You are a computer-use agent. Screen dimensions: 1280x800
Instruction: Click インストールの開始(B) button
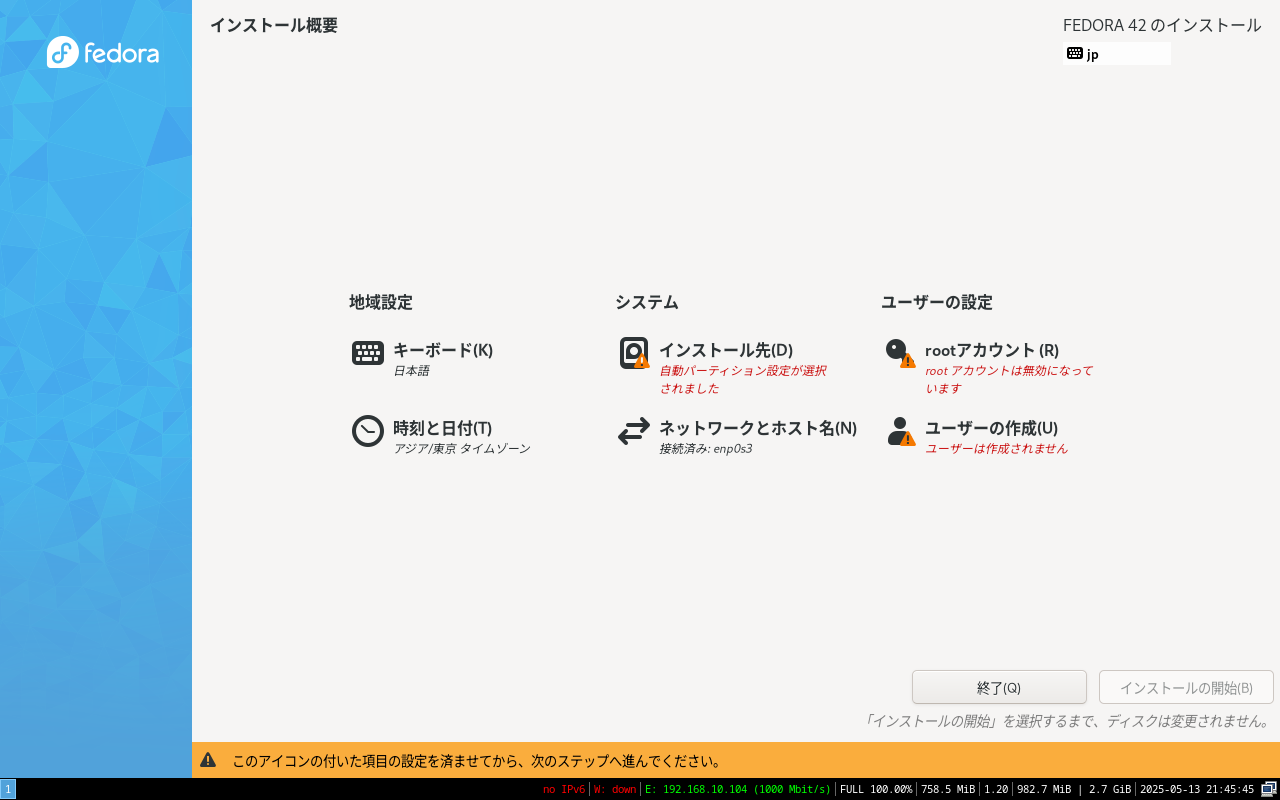[x=1186, y=687]
